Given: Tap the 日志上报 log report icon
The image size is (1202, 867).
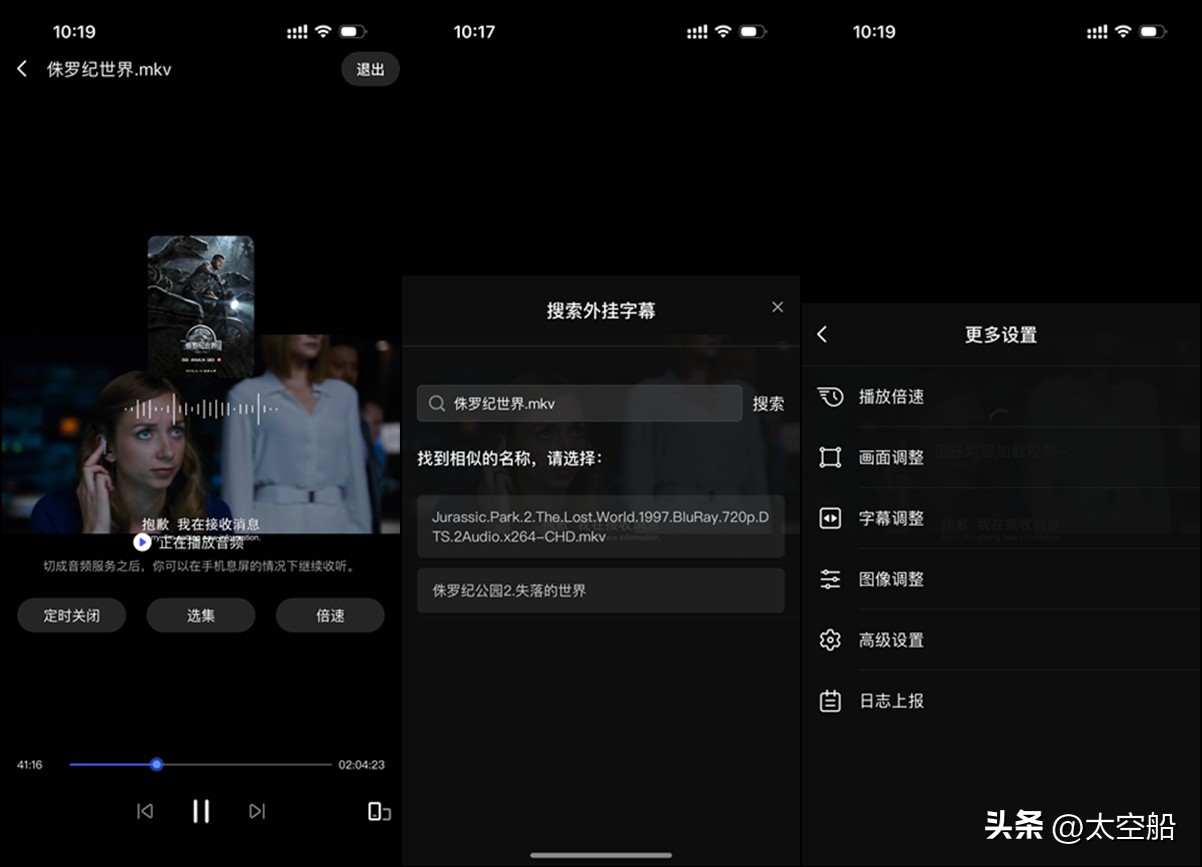Looking at the screenshot, I should coord(831,701).
